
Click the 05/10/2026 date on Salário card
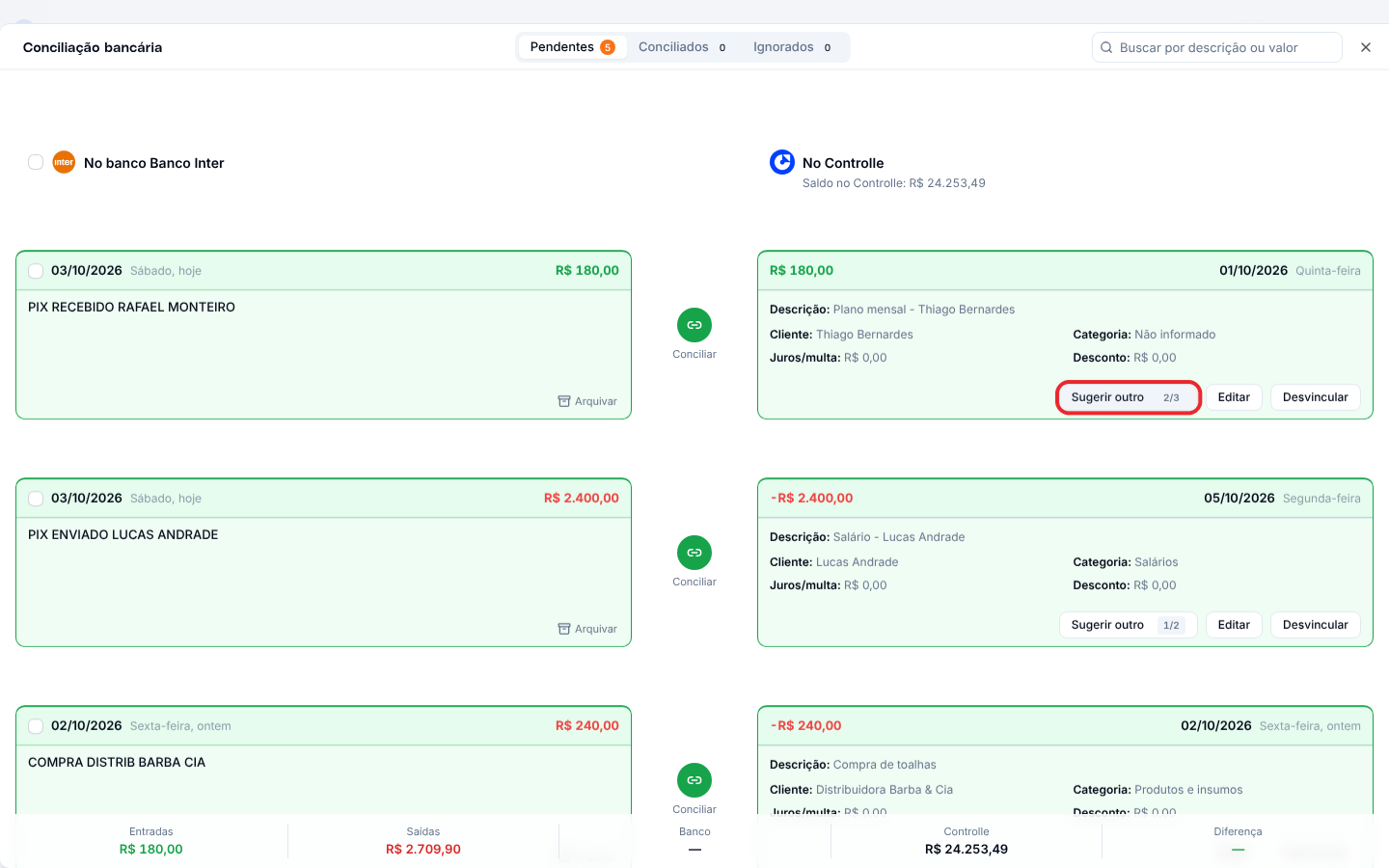[x=1239, y=499]
